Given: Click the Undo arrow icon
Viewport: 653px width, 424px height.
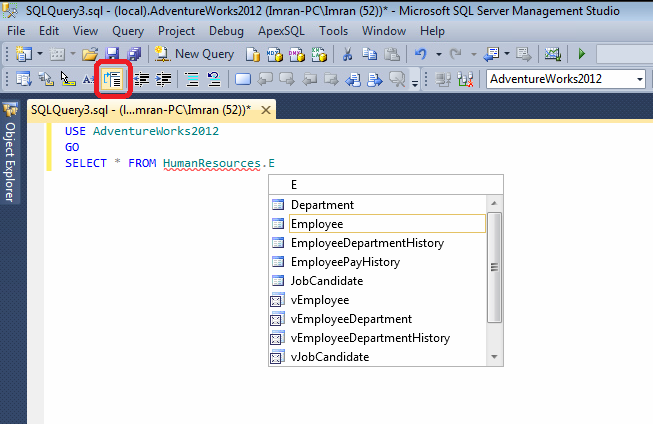Looking at the screenshot, I should pyautogui.click(x=421, y=54).
